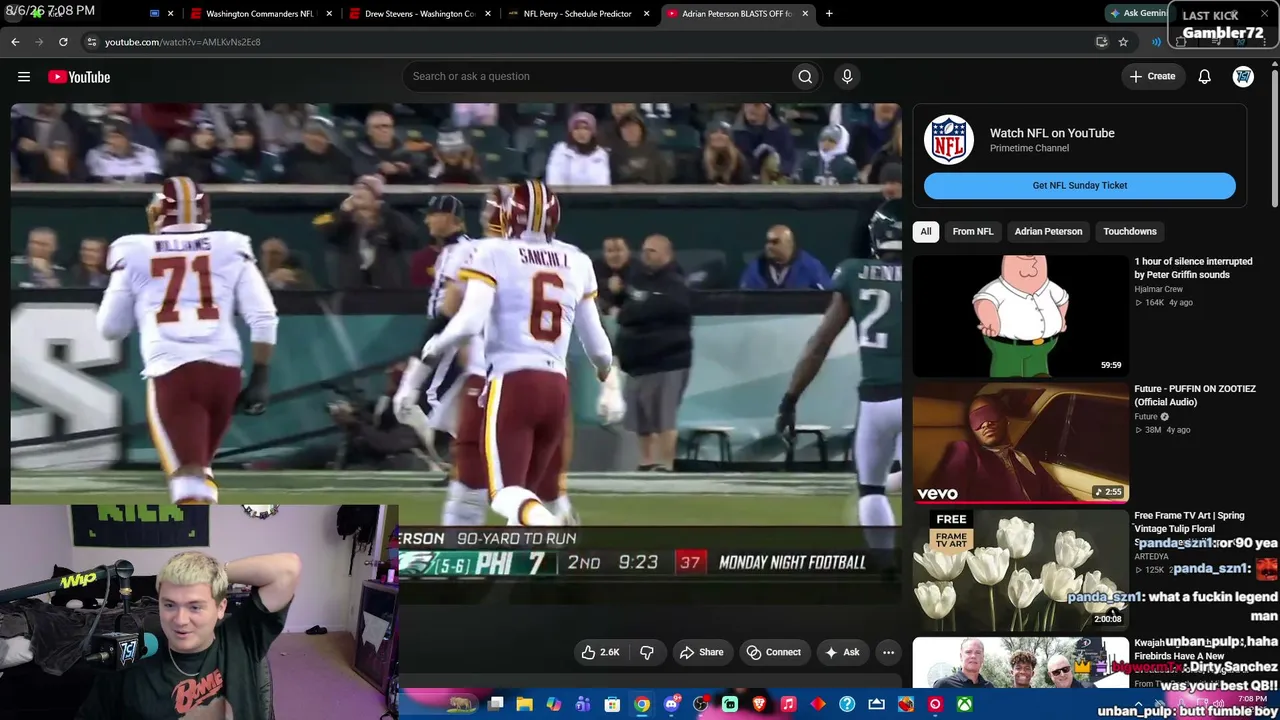Click the search magnifier button
This screenshot has width=1280, height=720.
pos(805,76)
